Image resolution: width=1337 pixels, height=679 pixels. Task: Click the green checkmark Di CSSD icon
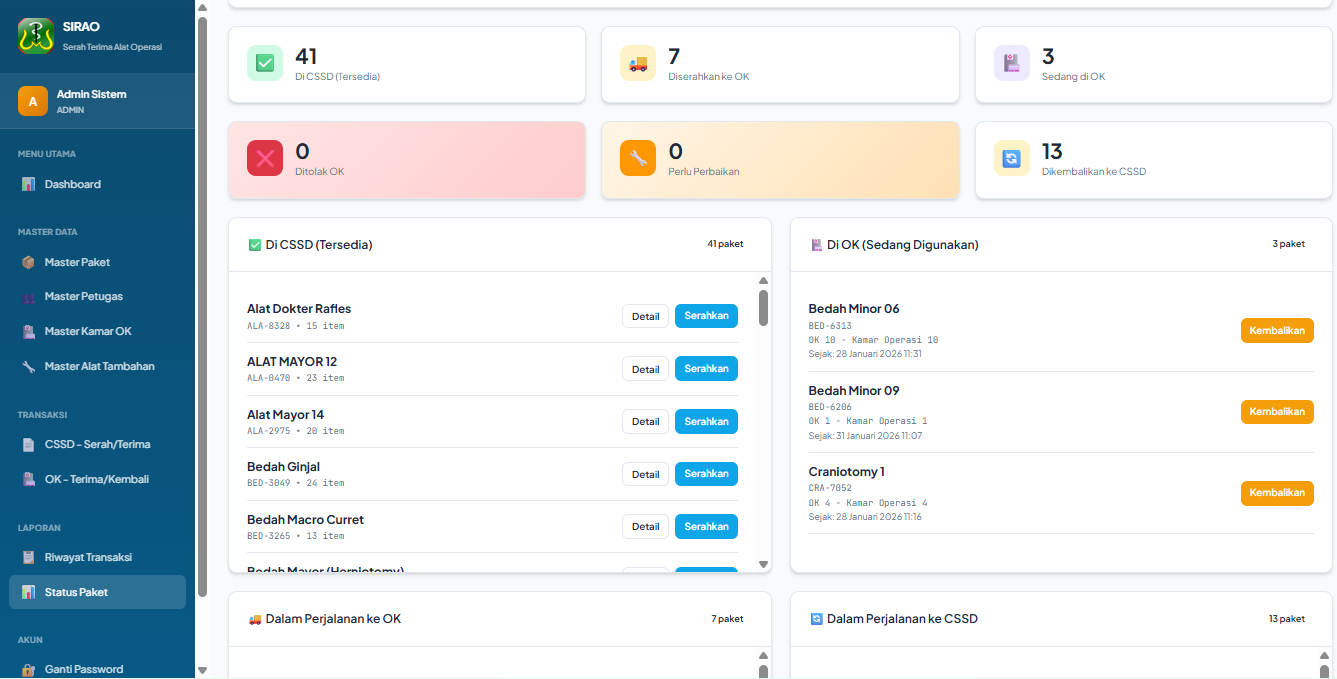click(x=265, y=63)
